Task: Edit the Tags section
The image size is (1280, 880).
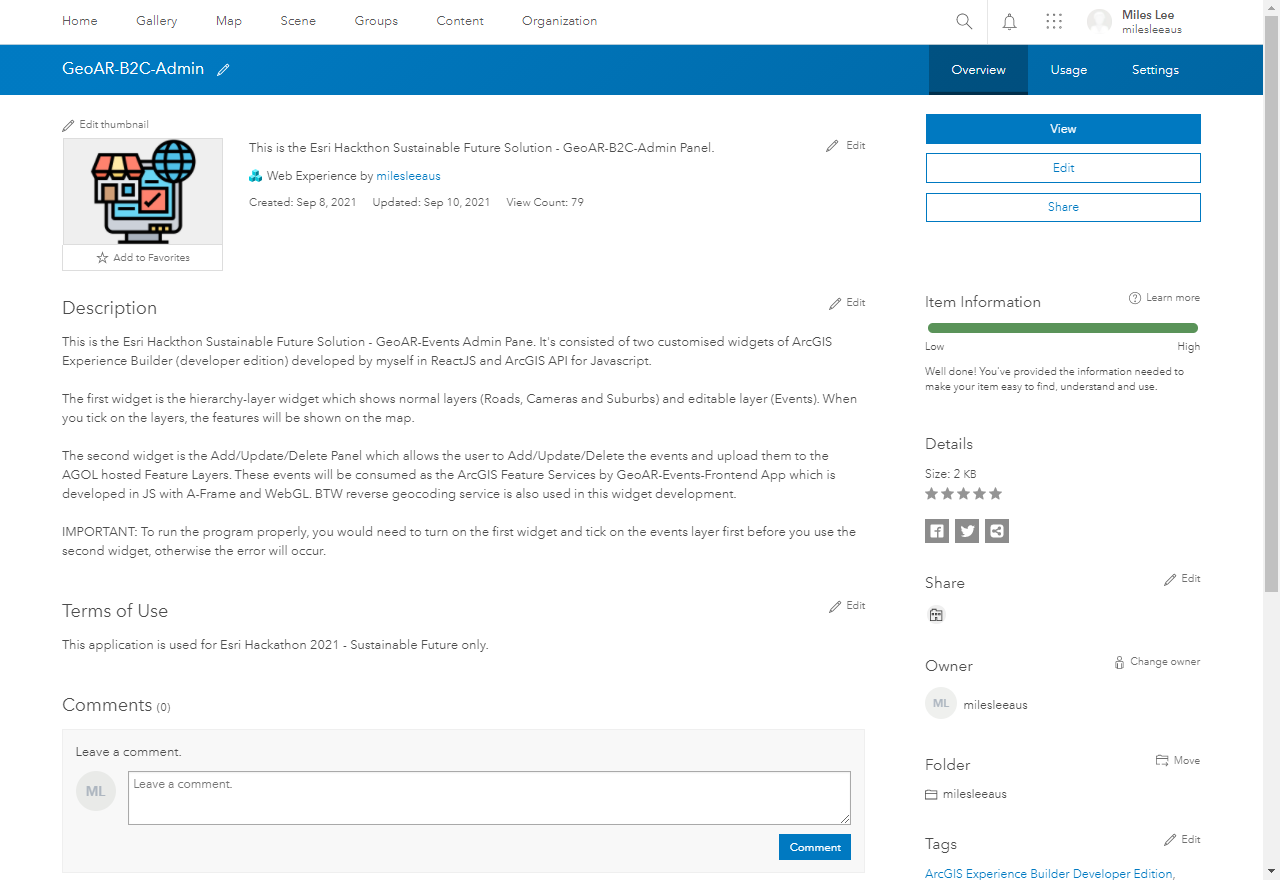Action: point(1182,840)
